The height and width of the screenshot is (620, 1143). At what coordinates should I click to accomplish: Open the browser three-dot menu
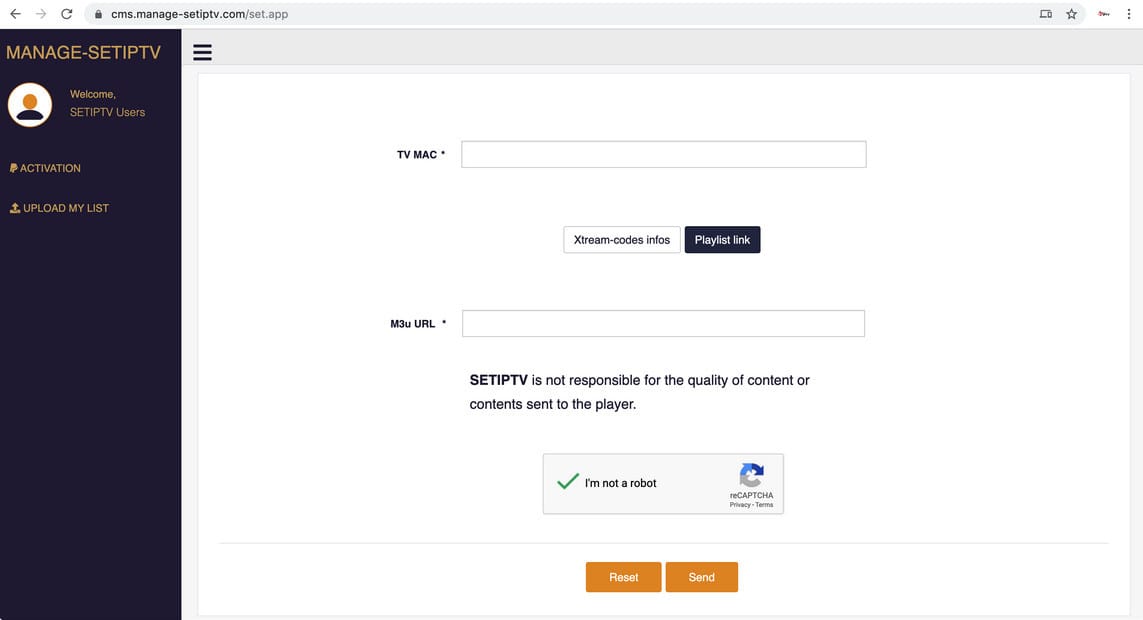tap(1129, 14)
